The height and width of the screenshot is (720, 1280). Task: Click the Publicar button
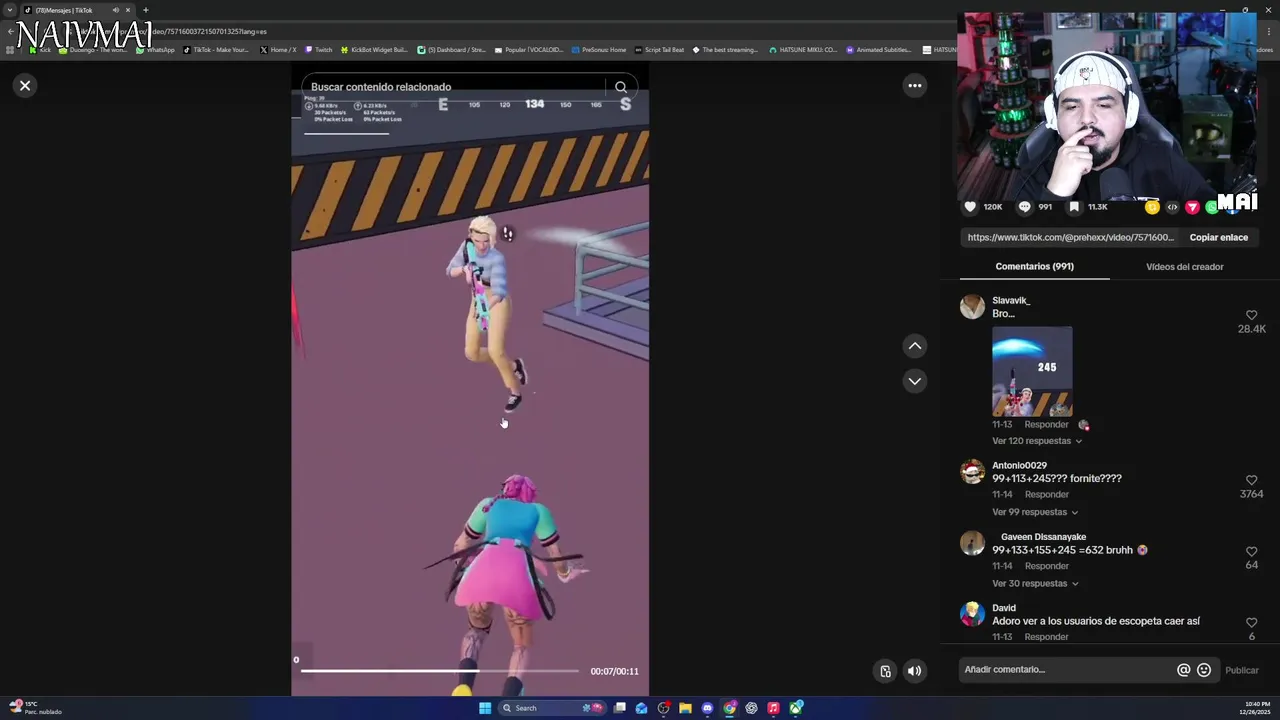tap(1242, 670)
